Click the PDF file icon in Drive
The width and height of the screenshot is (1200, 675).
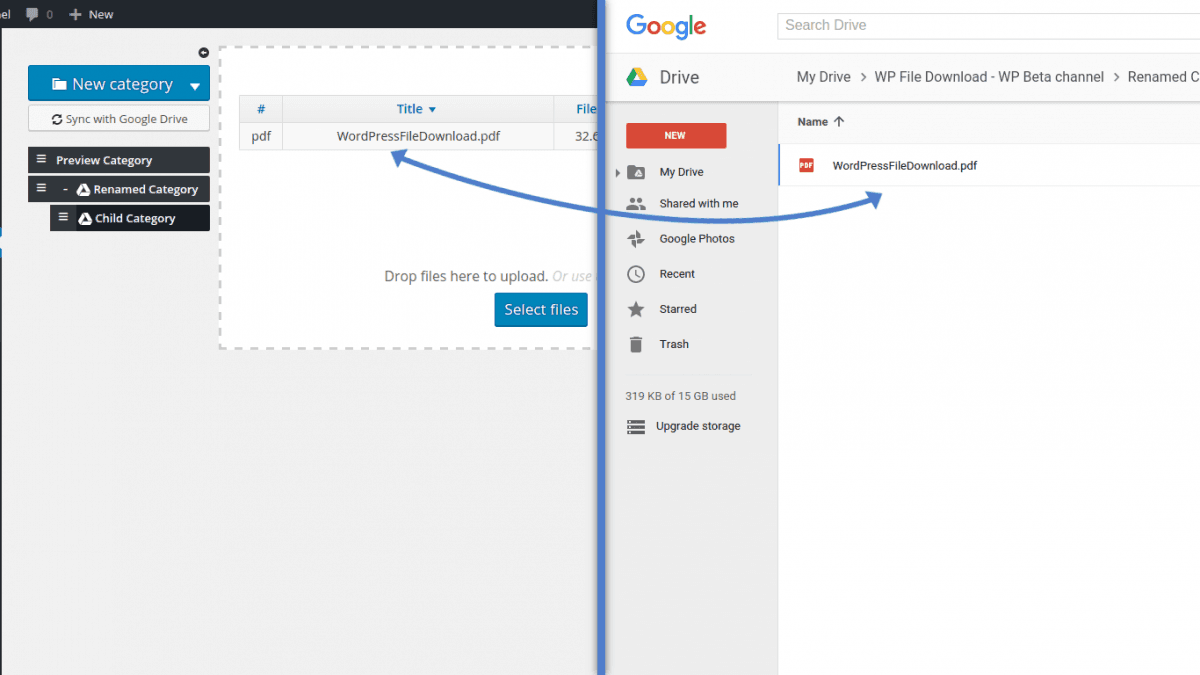806,166
